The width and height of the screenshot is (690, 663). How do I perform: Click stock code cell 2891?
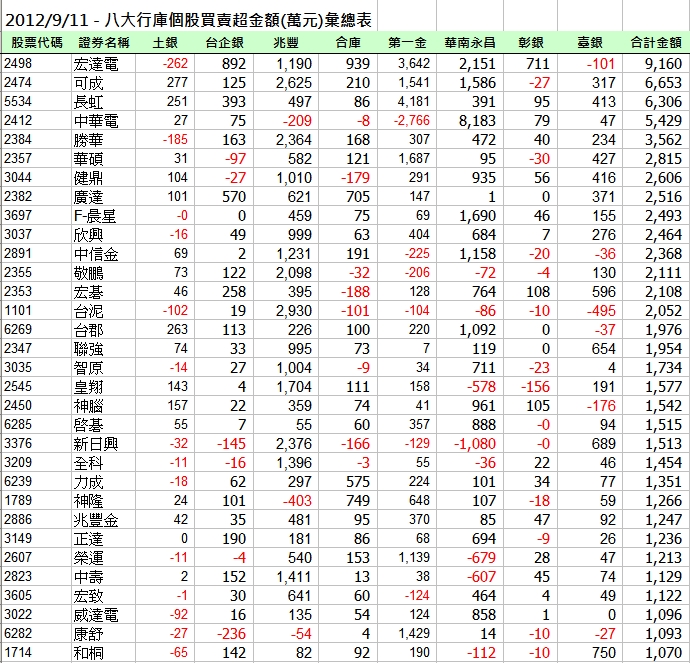point(18,253)
